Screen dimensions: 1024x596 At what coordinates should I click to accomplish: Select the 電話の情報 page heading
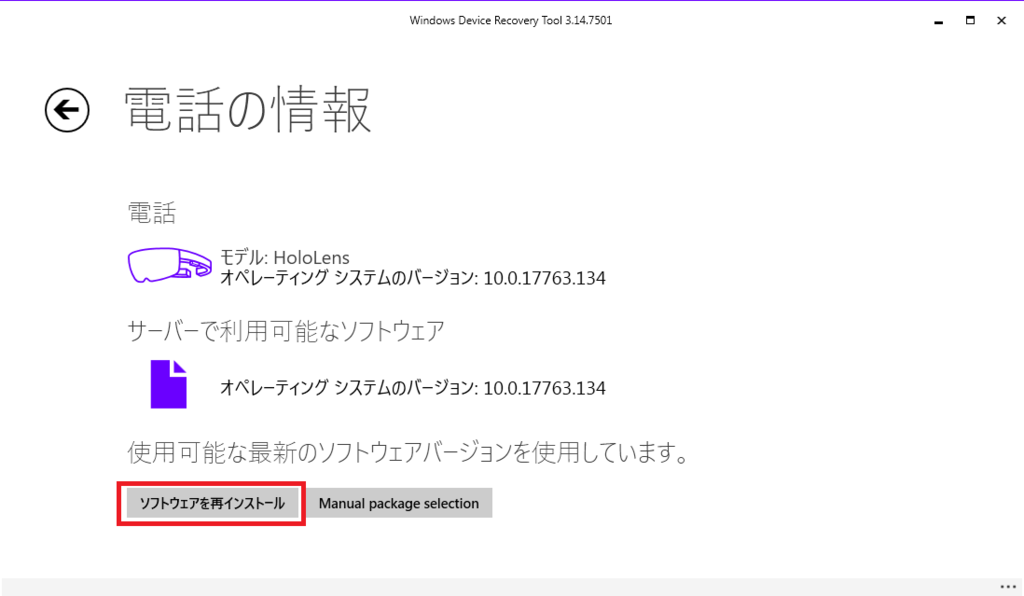pos(248,110)
